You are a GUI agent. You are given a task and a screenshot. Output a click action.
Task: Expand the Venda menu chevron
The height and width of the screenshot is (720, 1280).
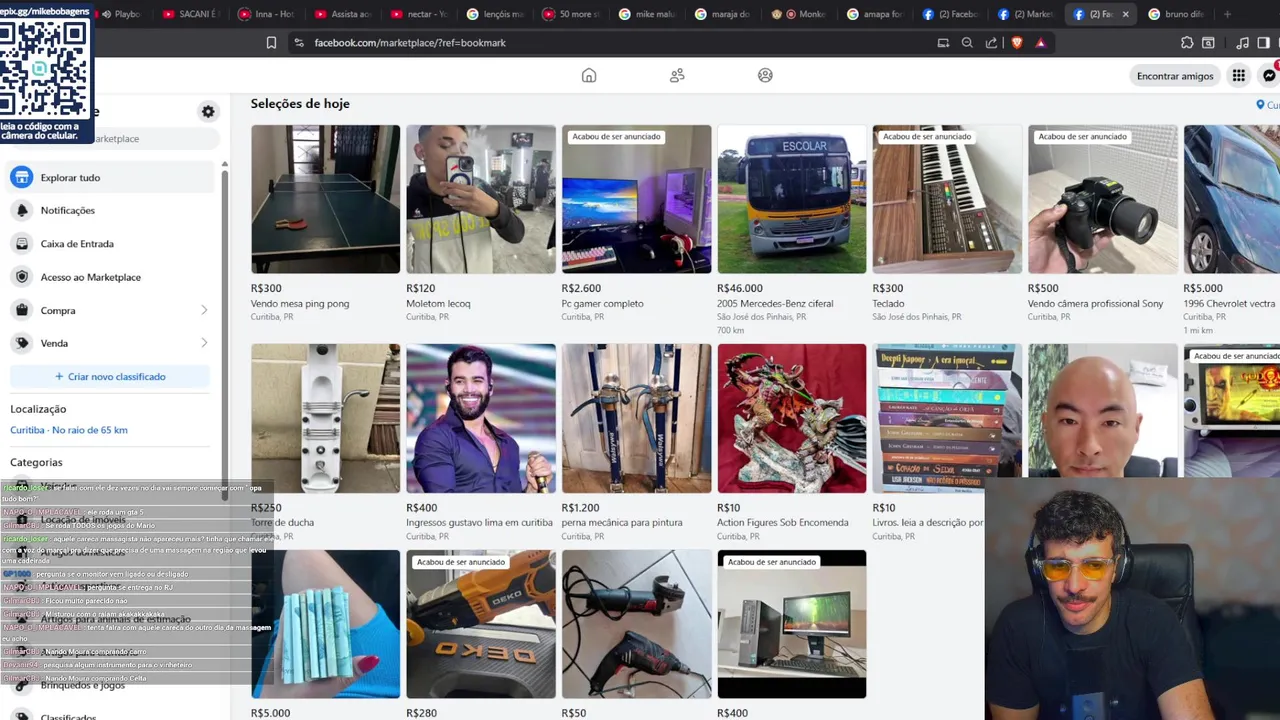(204, 343)
